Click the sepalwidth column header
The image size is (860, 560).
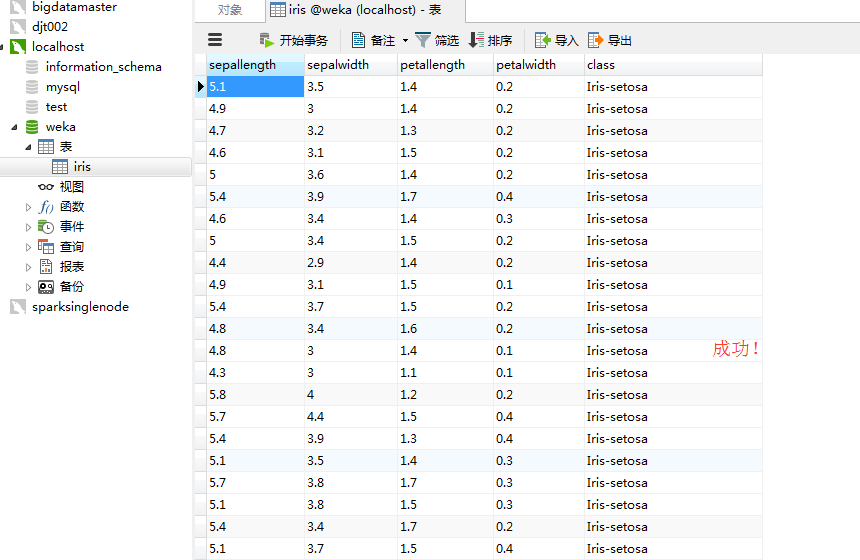point(351,65)
